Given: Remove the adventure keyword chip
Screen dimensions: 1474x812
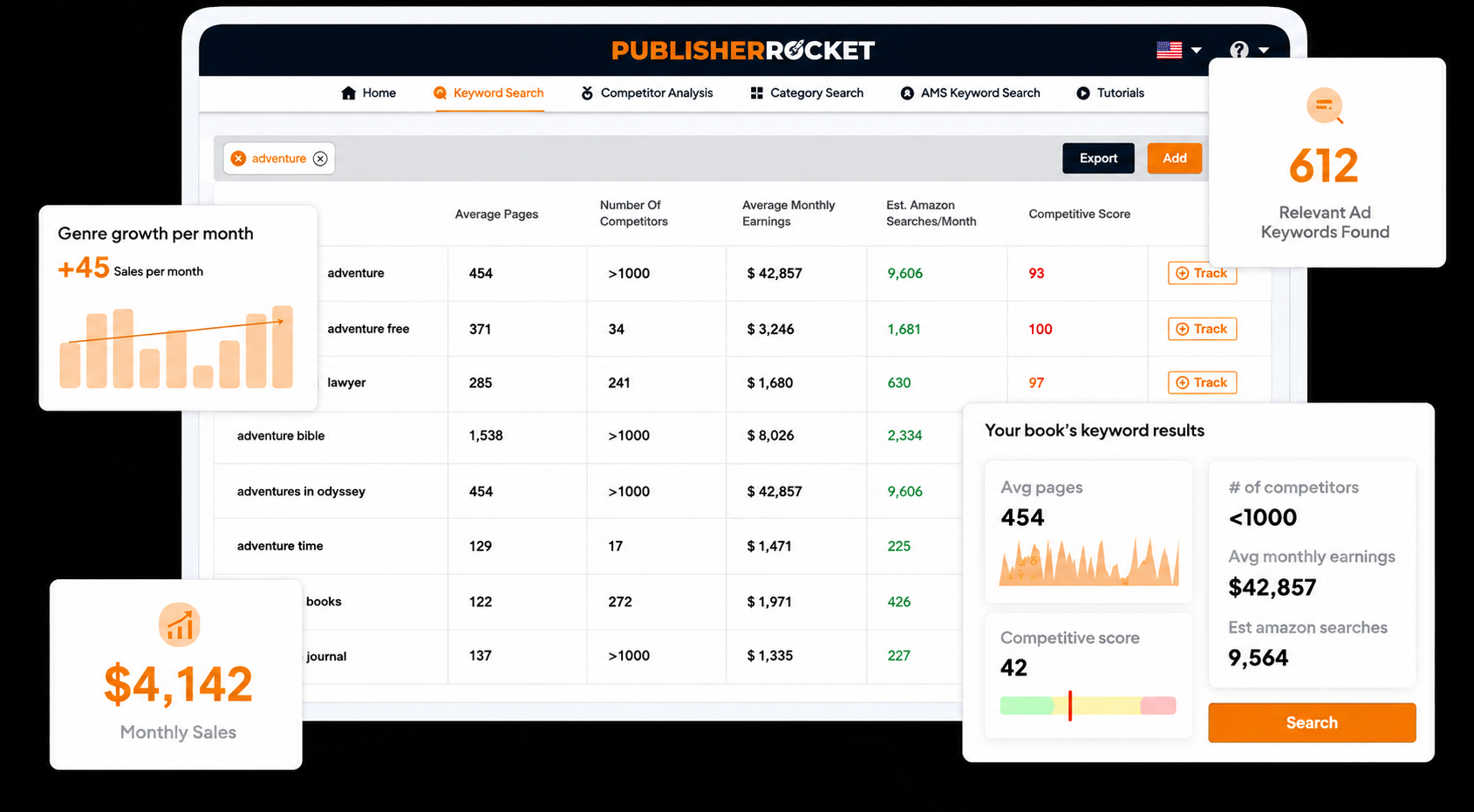Looking at the screenshot, I should click(x=320, y=159).
